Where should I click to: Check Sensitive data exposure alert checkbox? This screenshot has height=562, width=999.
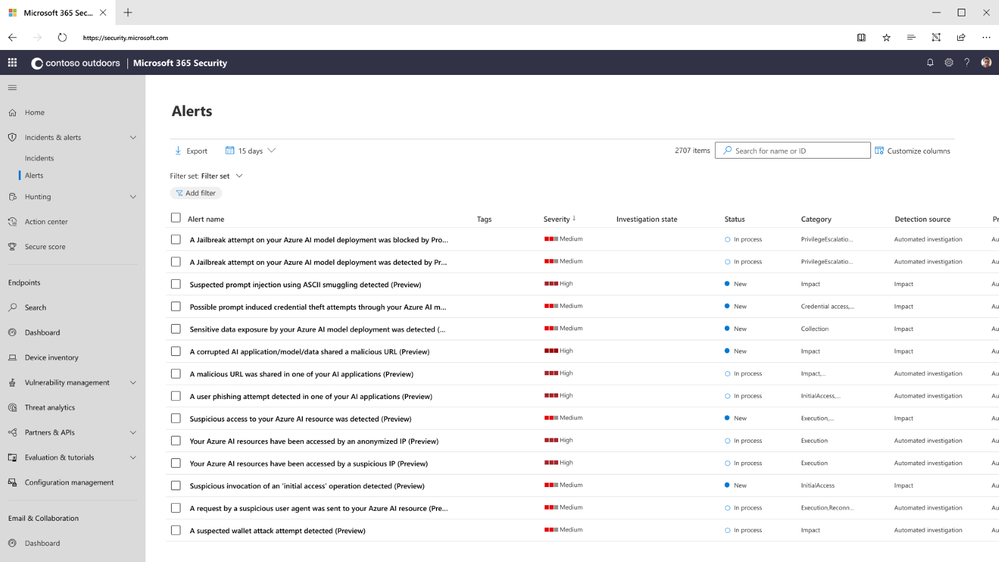click(176, 329)
